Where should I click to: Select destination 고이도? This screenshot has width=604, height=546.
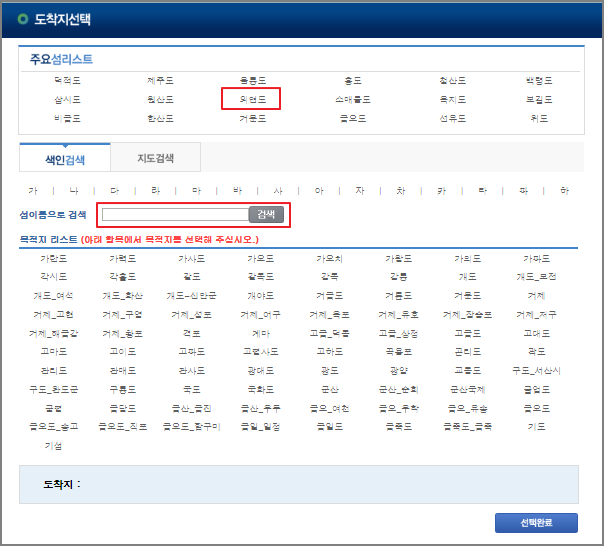(122, 351)
